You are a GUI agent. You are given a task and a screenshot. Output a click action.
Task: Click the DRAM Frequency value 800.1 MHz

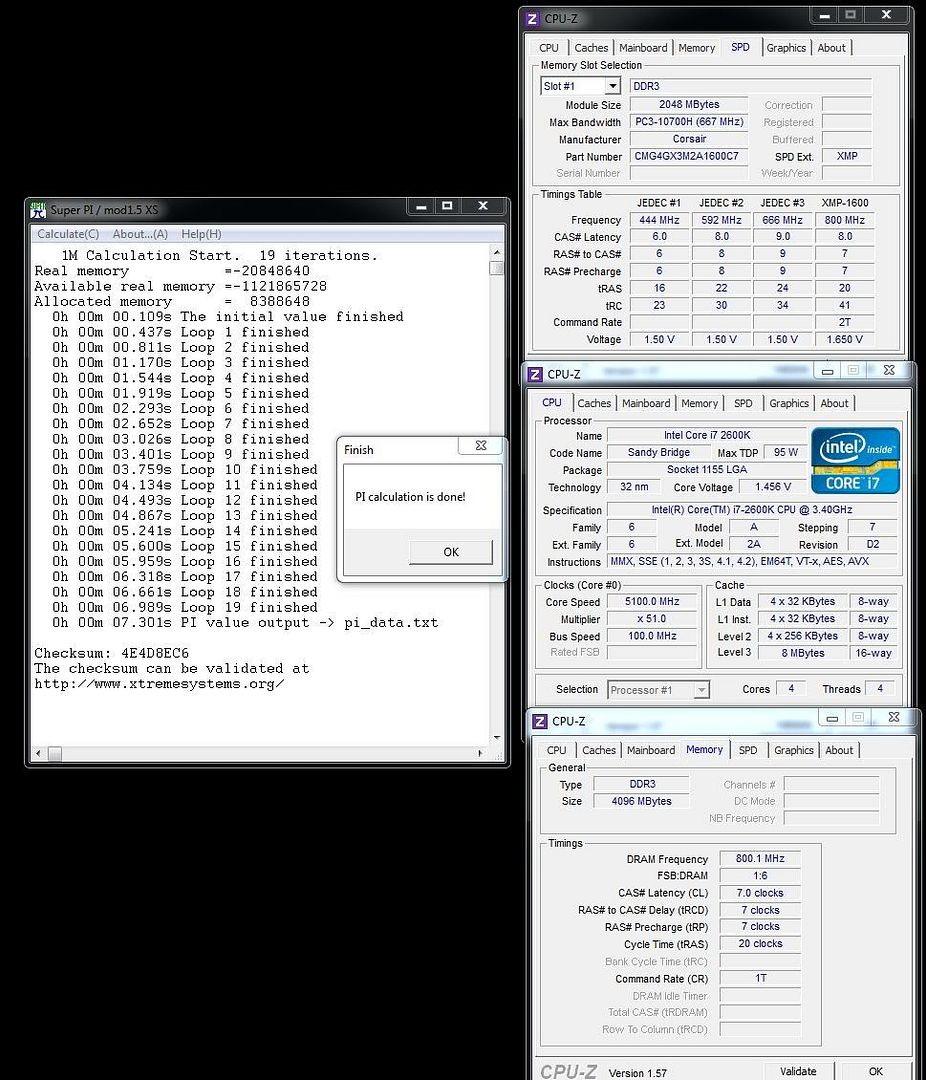tap(760, 858)
